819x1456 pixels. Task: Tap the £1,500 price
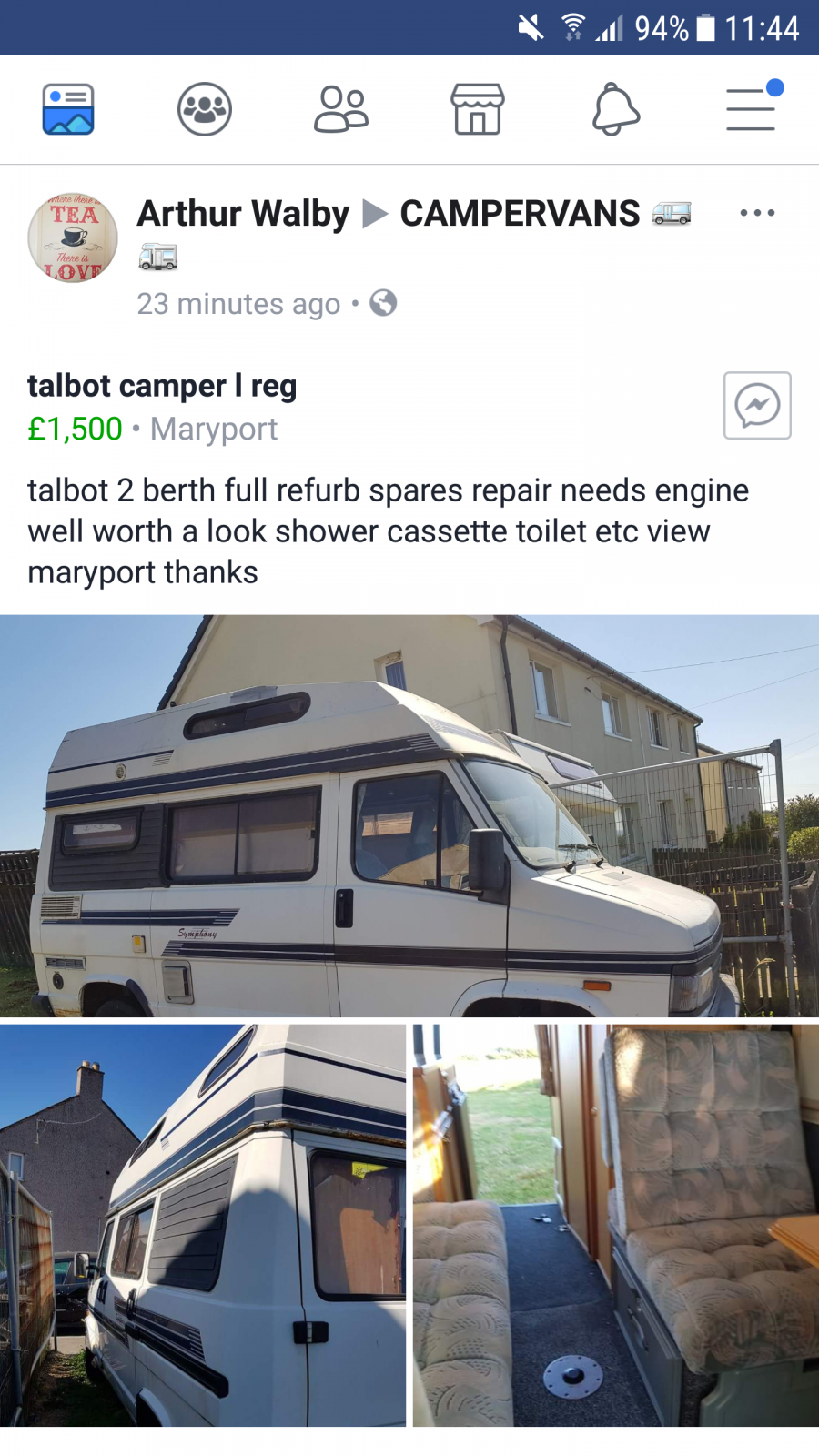(x=75, y=429)
